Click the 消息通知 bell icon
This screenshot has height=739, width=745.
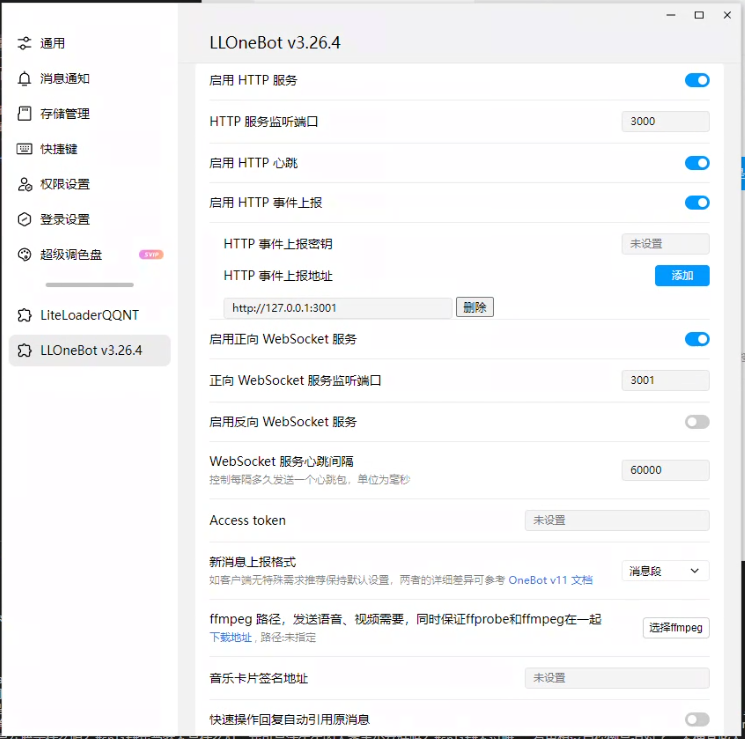[24, 78]
